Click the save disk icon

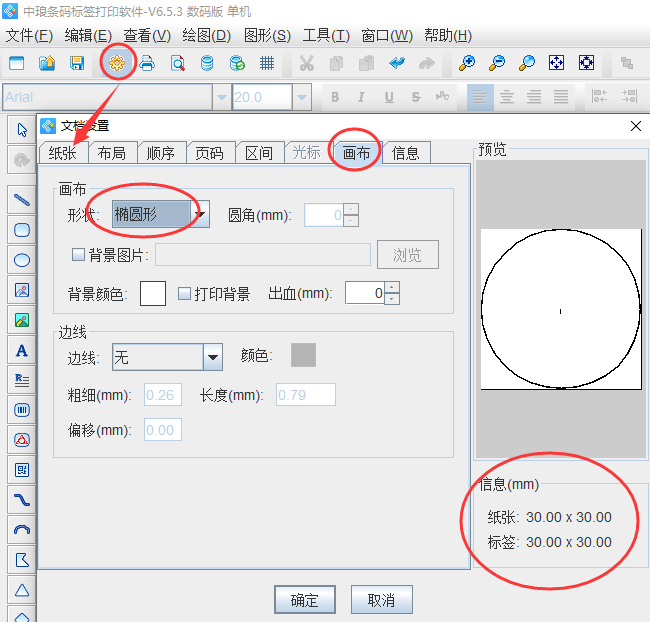pyautogui.click(x=77, y=63)
